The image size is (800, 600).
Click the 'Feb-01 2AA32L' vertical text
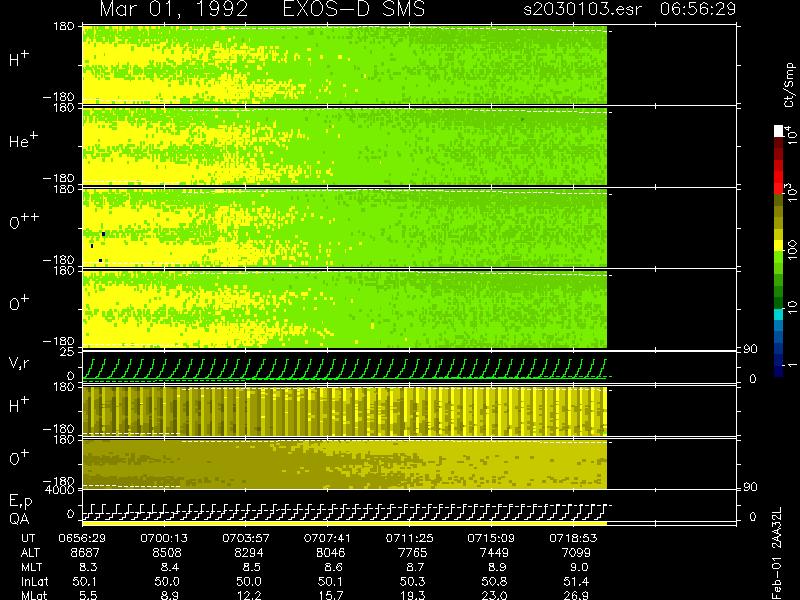click(x=777, y=553)
